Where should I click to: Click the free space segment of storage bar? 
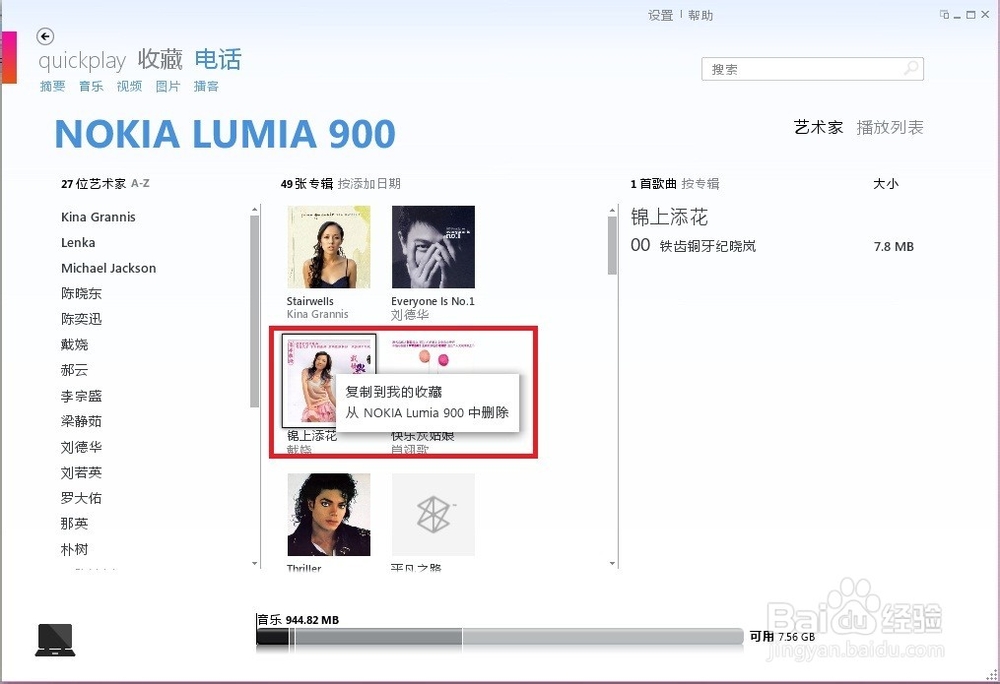pos(603,637)
